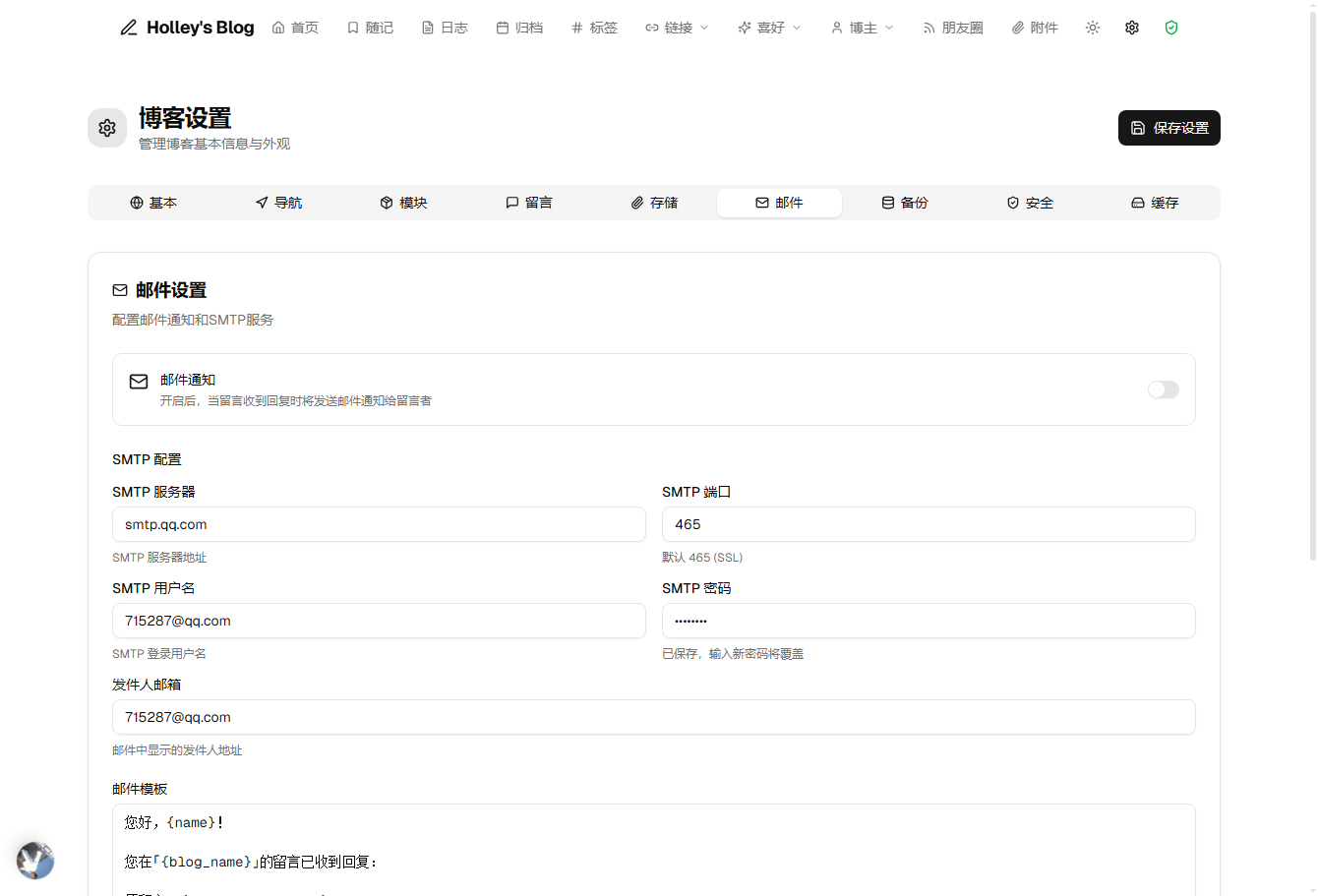Screen dimensions: 1318x896
Task: Click the envelope icon in 邮件通知 card
Action: point(139,382)
